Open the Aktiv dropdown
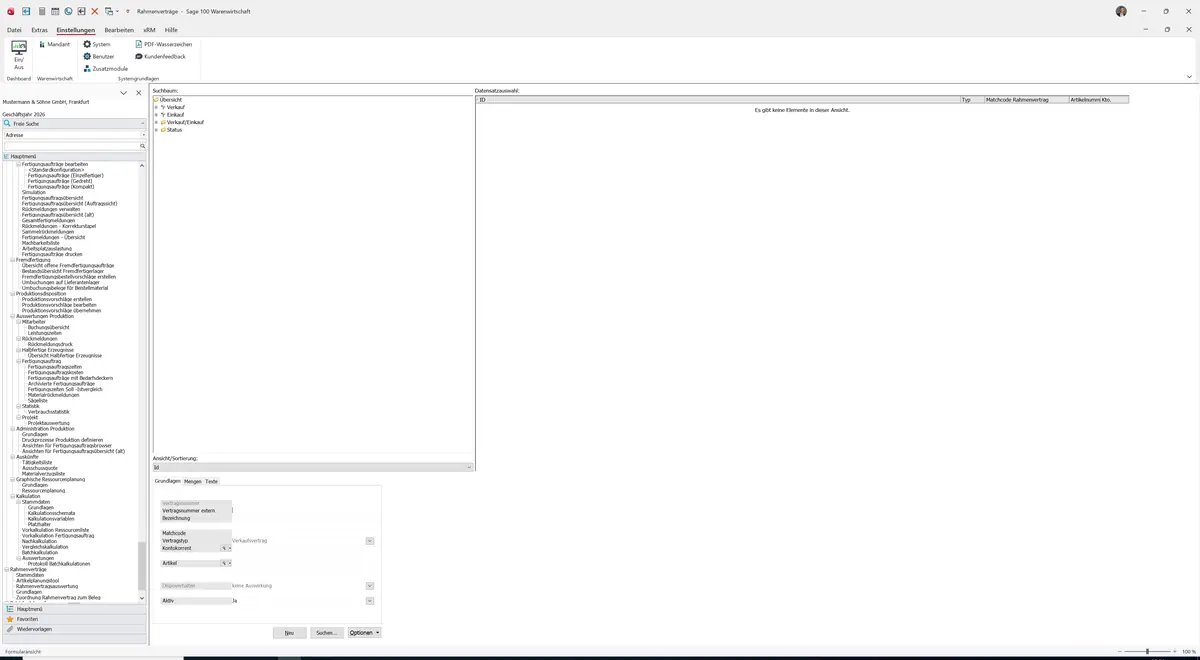The height and width of the screenshot is (660, 1200). (369, 601)
